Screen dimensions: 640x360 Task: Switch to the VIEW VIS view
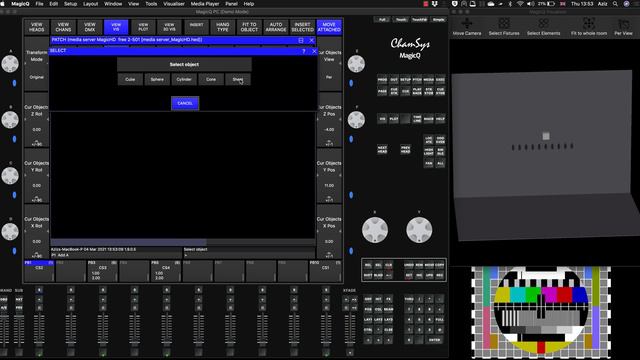pos(116,27)
